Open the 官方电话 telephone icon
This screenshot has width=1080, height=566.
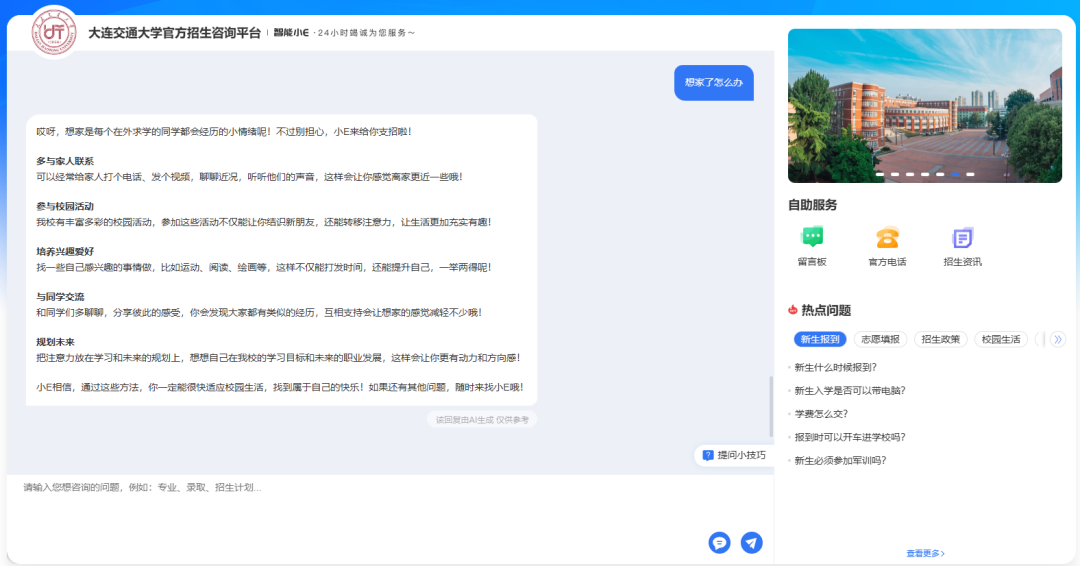point(887,238)
